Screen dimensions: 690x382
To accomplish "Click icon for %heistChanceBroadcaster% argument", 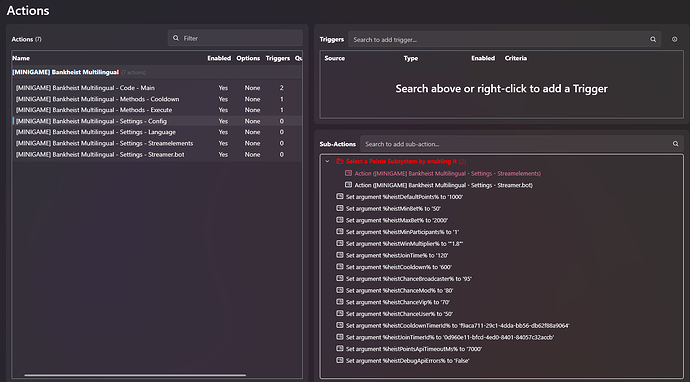I will coord(340,279).
